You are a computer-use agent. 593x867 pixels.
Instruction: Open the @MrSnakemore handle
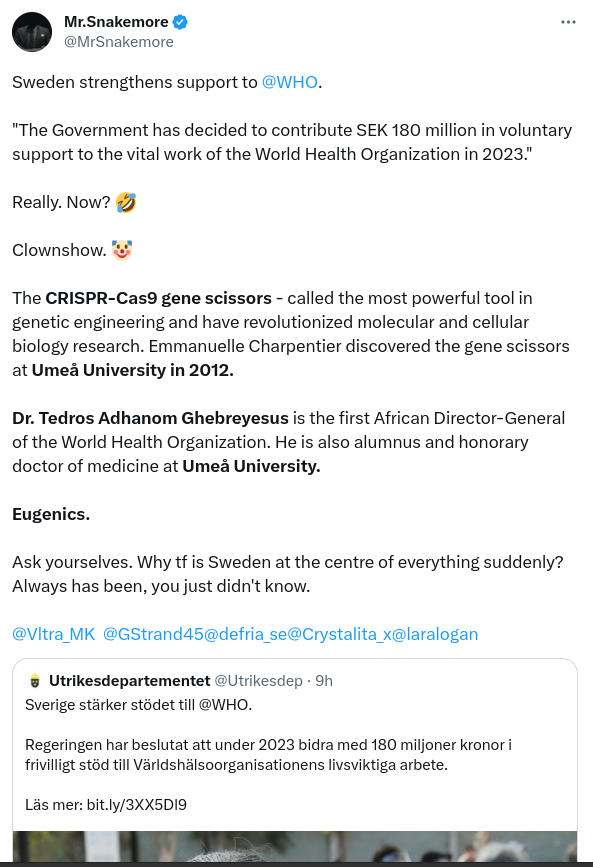(x=119, y=42)
